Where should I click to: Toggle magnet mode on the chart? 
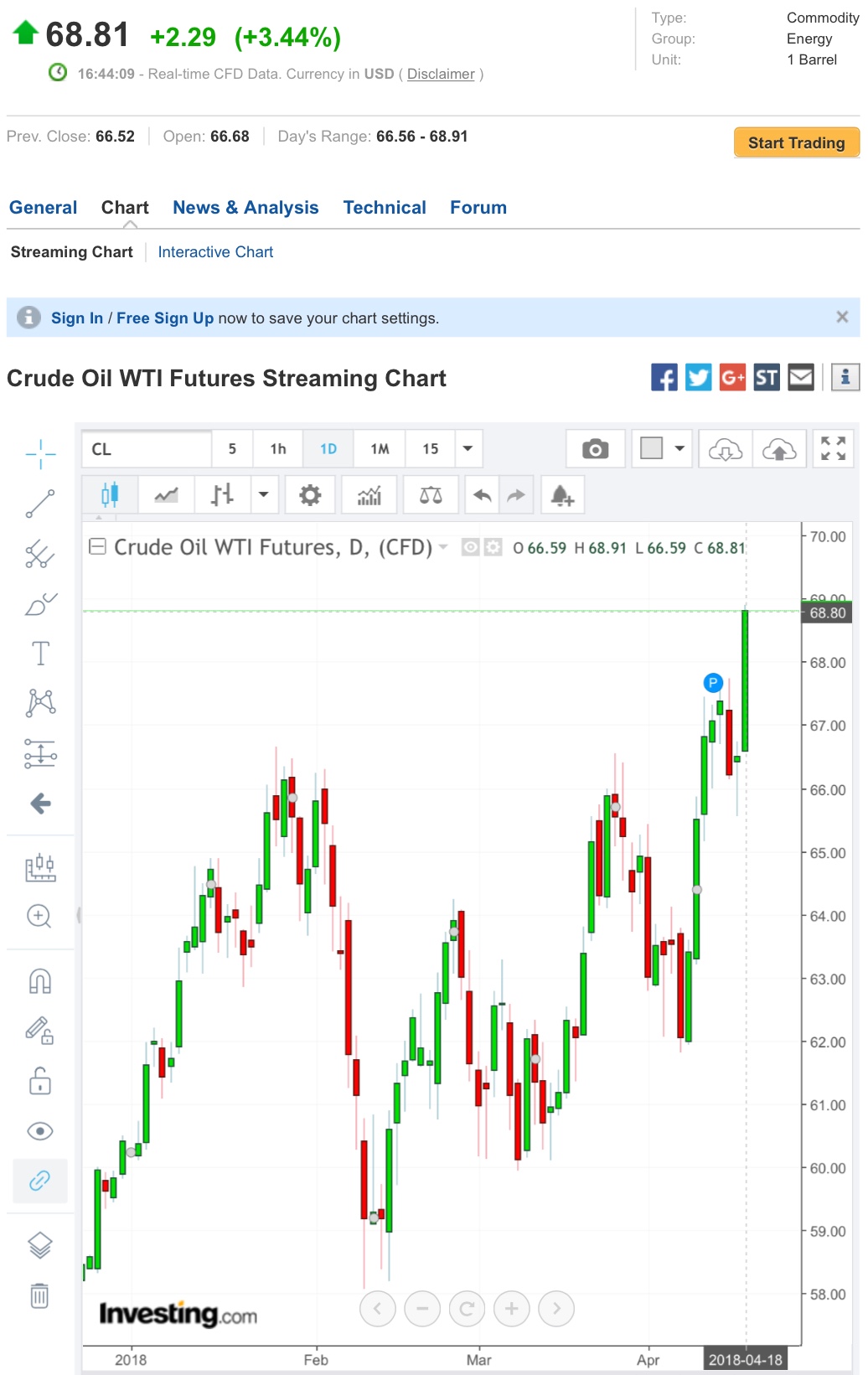(40, 980)
